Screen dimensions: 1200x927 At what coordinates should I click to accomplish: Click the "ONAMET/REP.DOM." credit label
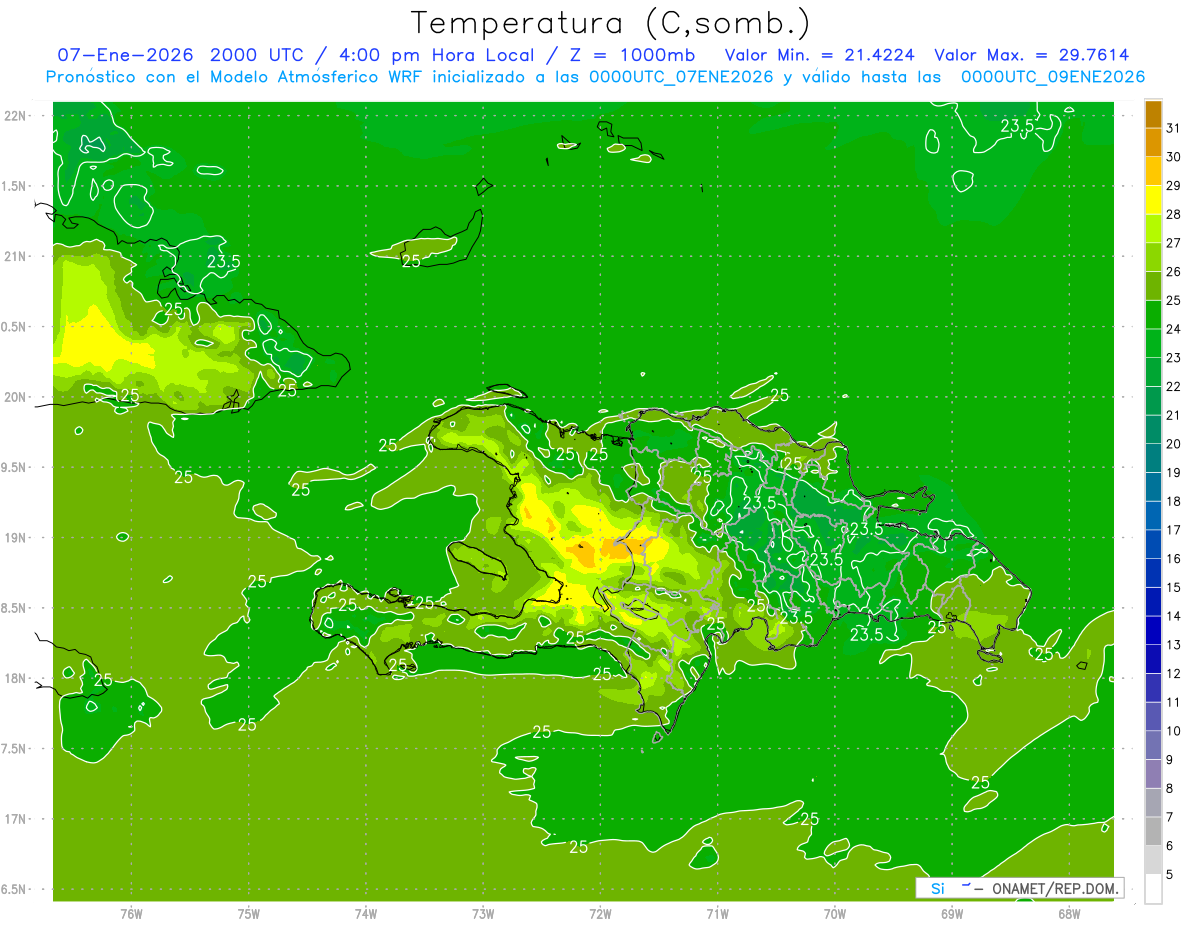click(x=1055, y=888)
